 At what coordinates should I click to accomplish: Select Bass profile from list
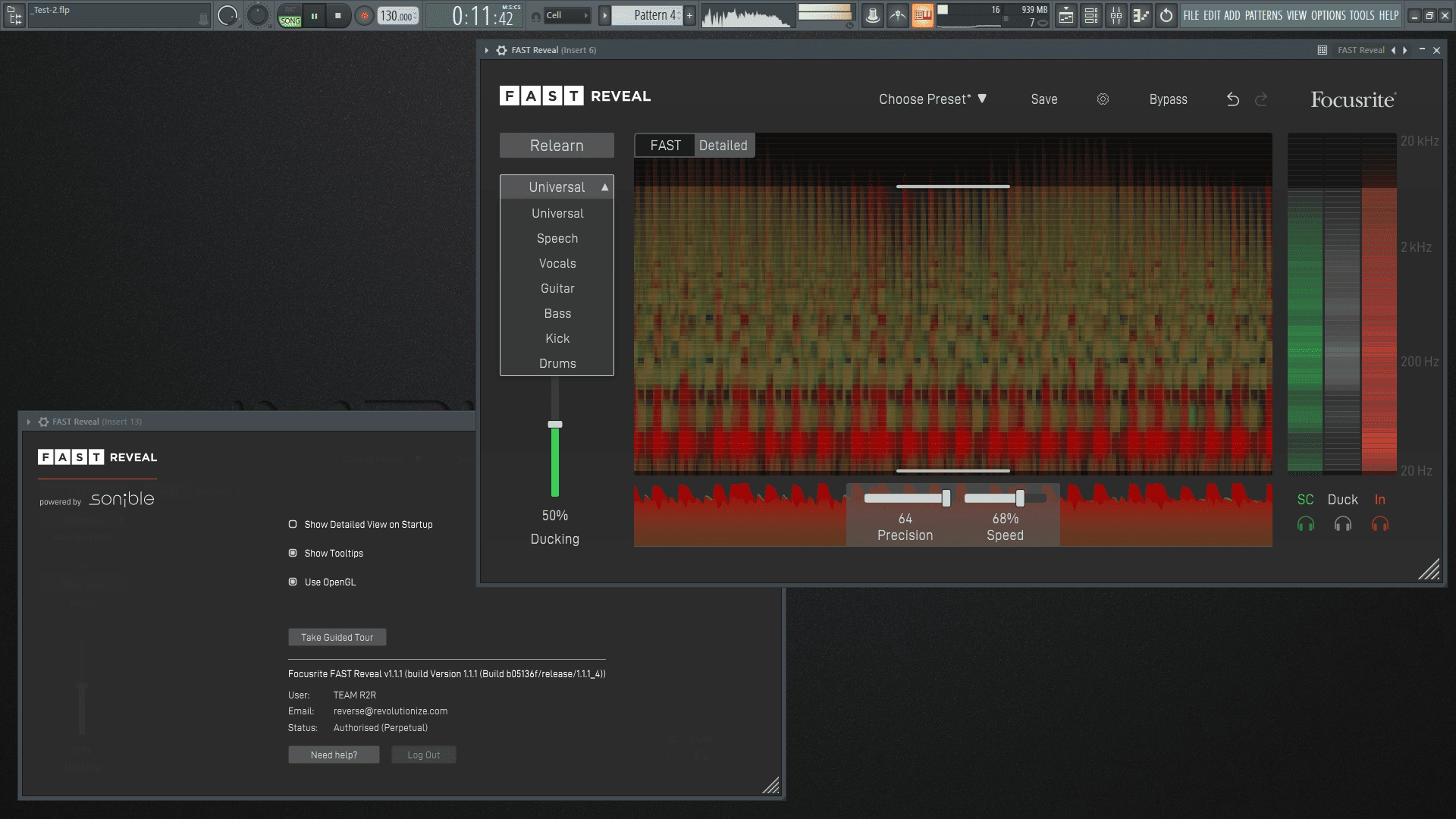click(x=557, y=313)
